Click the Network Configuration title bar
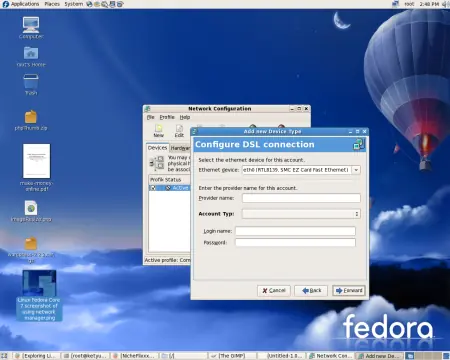 pos(220,109)
